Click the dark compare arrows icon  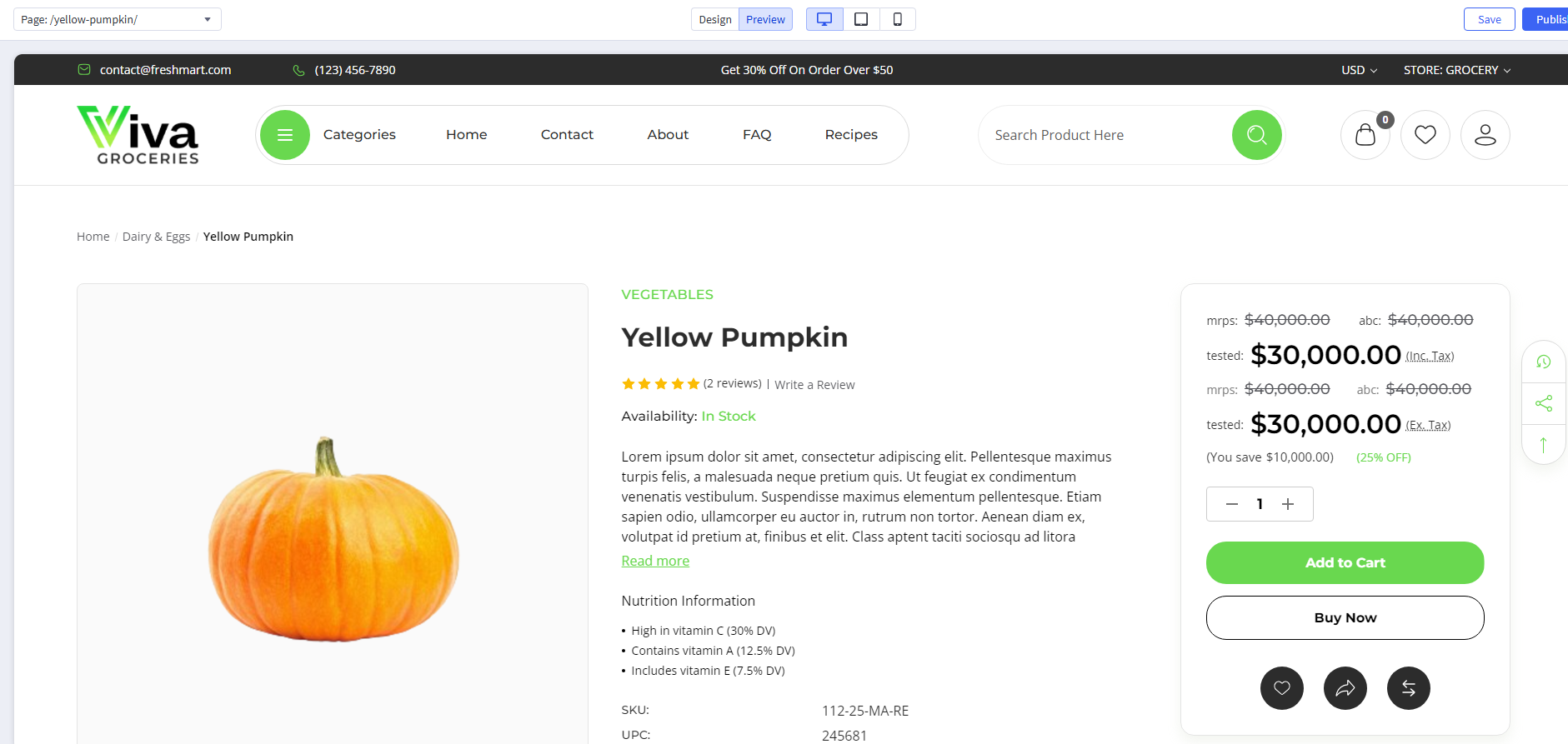(1409, 688)
